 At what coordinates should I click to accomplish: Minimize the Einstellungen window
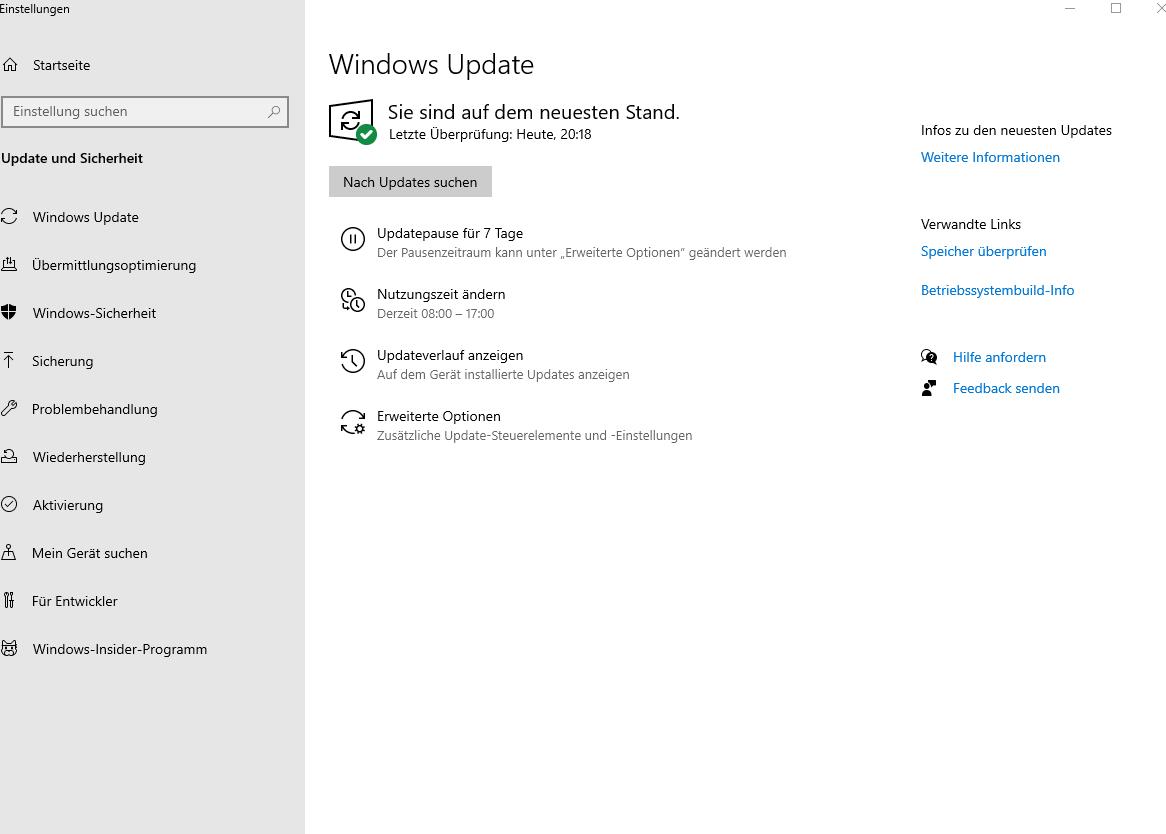(x=1070, y=8)
